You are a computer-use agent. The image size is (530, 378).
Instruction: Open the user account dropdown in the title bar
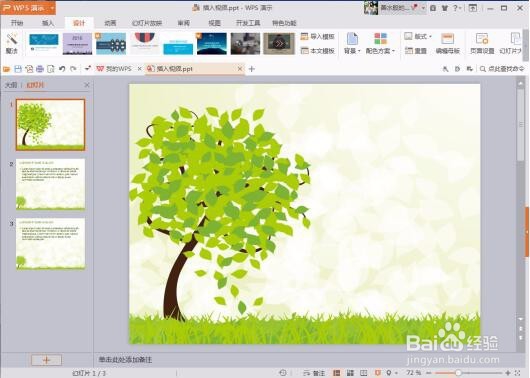pyautogui.click(x=423, y=8)
